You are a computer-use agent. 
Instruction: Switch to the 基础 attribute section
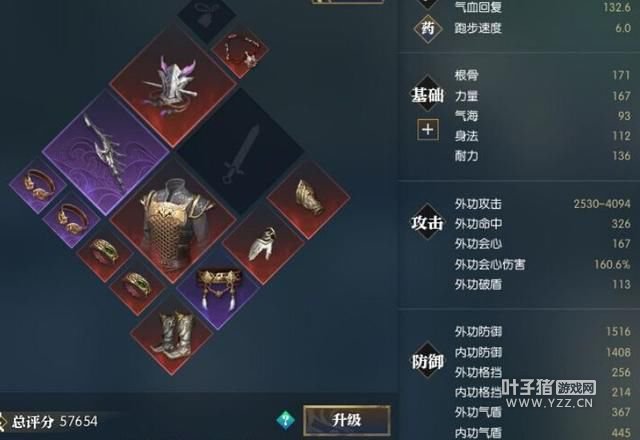pyautogui.click(x=427, y=95)
